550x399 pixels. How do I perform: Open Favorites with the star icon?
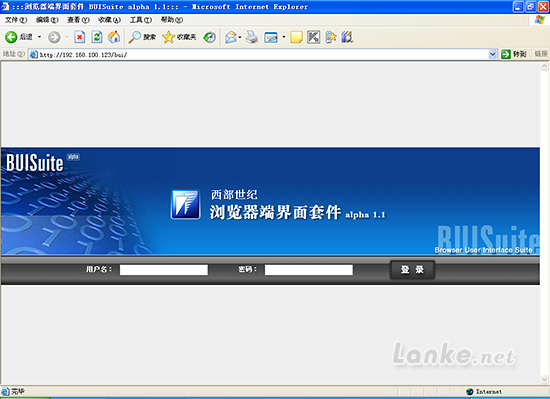pyautogui.click(x=168, y=37)
